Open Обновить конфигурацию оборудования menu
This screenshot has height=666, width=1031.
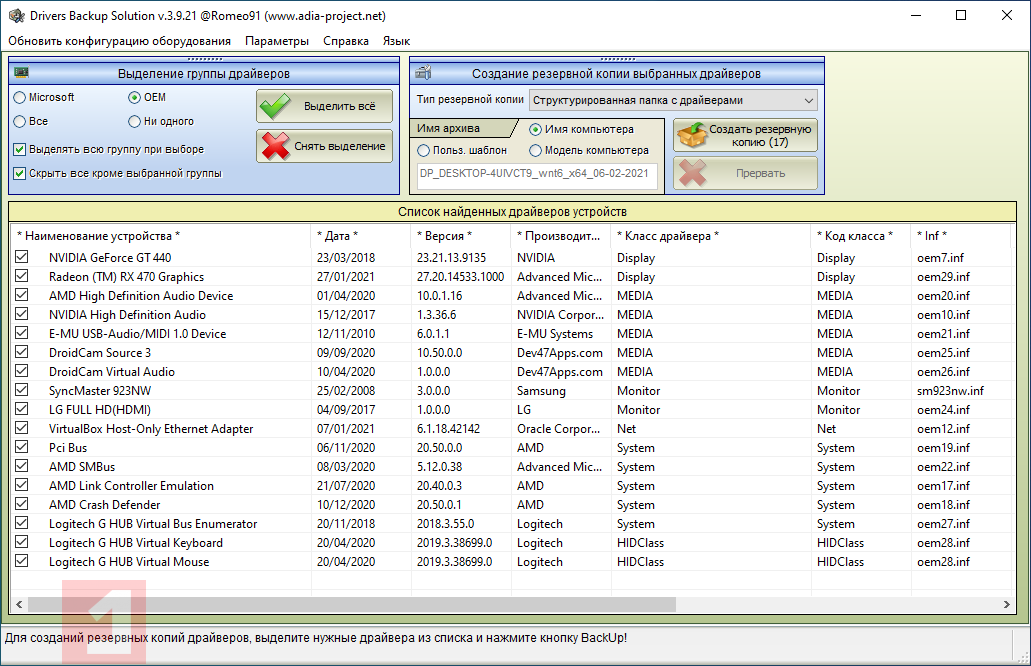coord(120,41)
